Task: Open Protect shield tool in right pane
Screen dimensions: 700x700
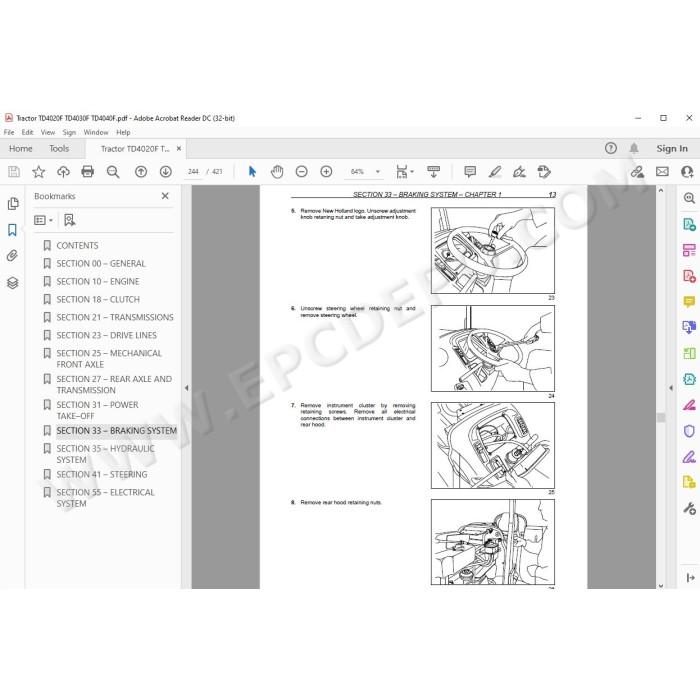Action: [x=689, y=431]
